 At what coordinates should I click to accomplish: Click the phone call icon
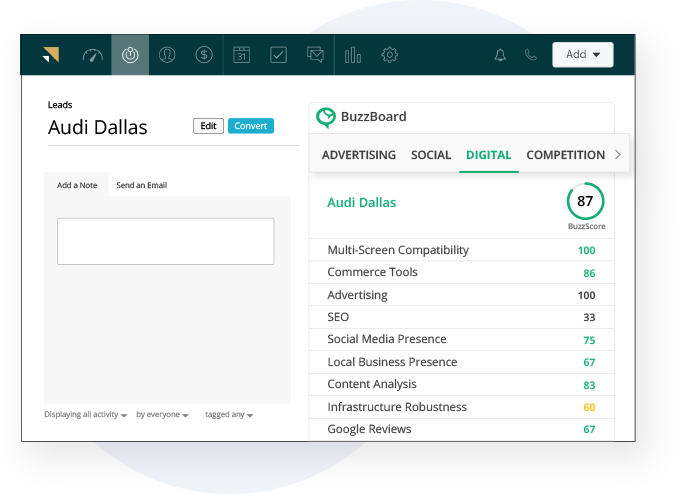pyautogui.click(x=531, y=55)
